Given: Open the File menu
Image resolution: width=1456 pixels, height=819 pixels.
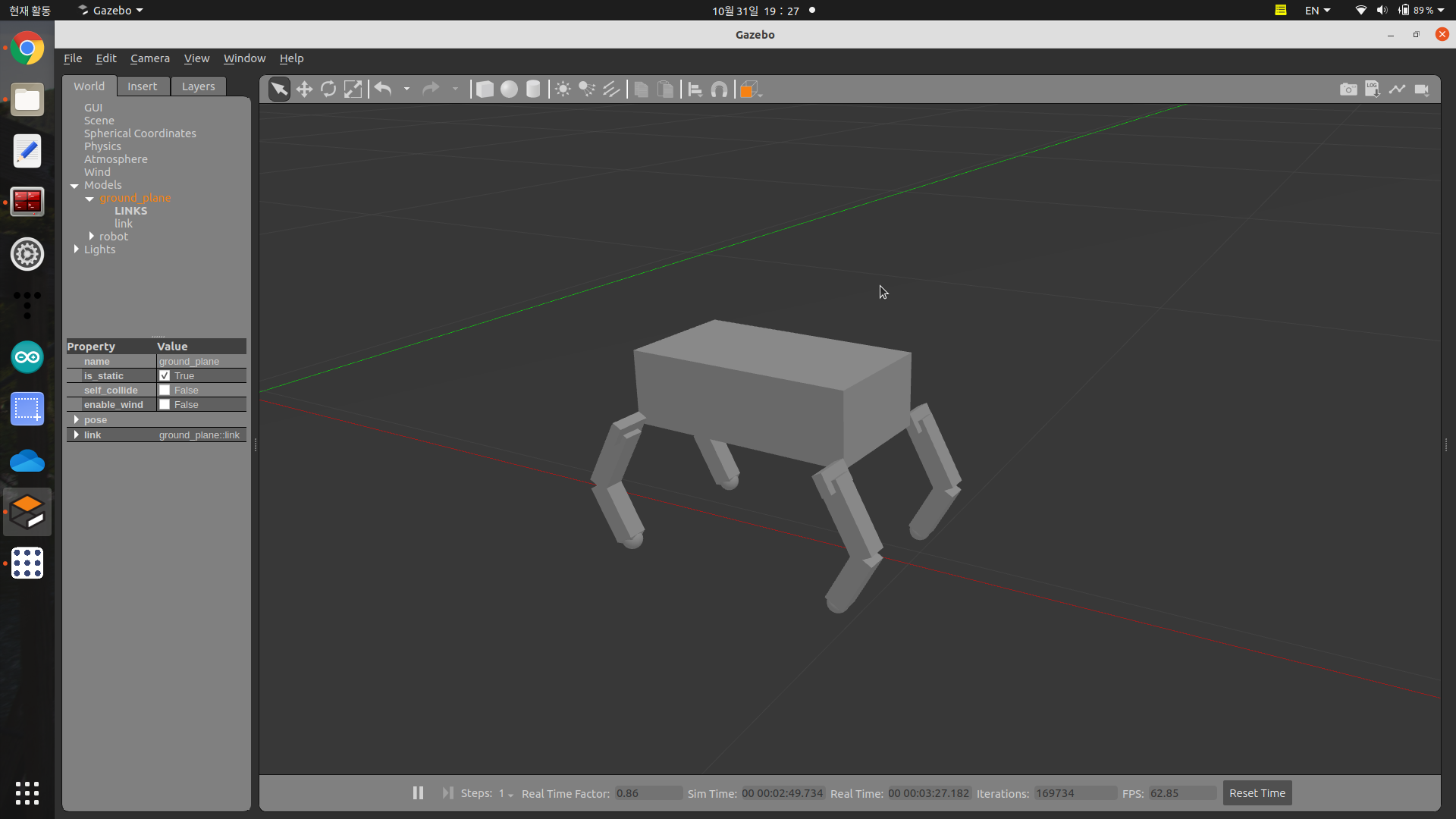Looking at the screenshot, I should (73, 58).
